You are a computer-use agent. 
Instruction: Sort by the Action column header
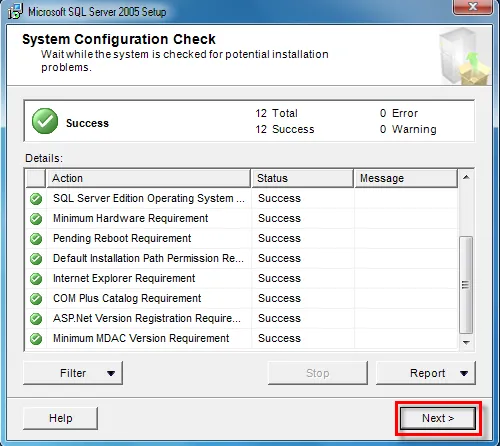pos(148,178)
